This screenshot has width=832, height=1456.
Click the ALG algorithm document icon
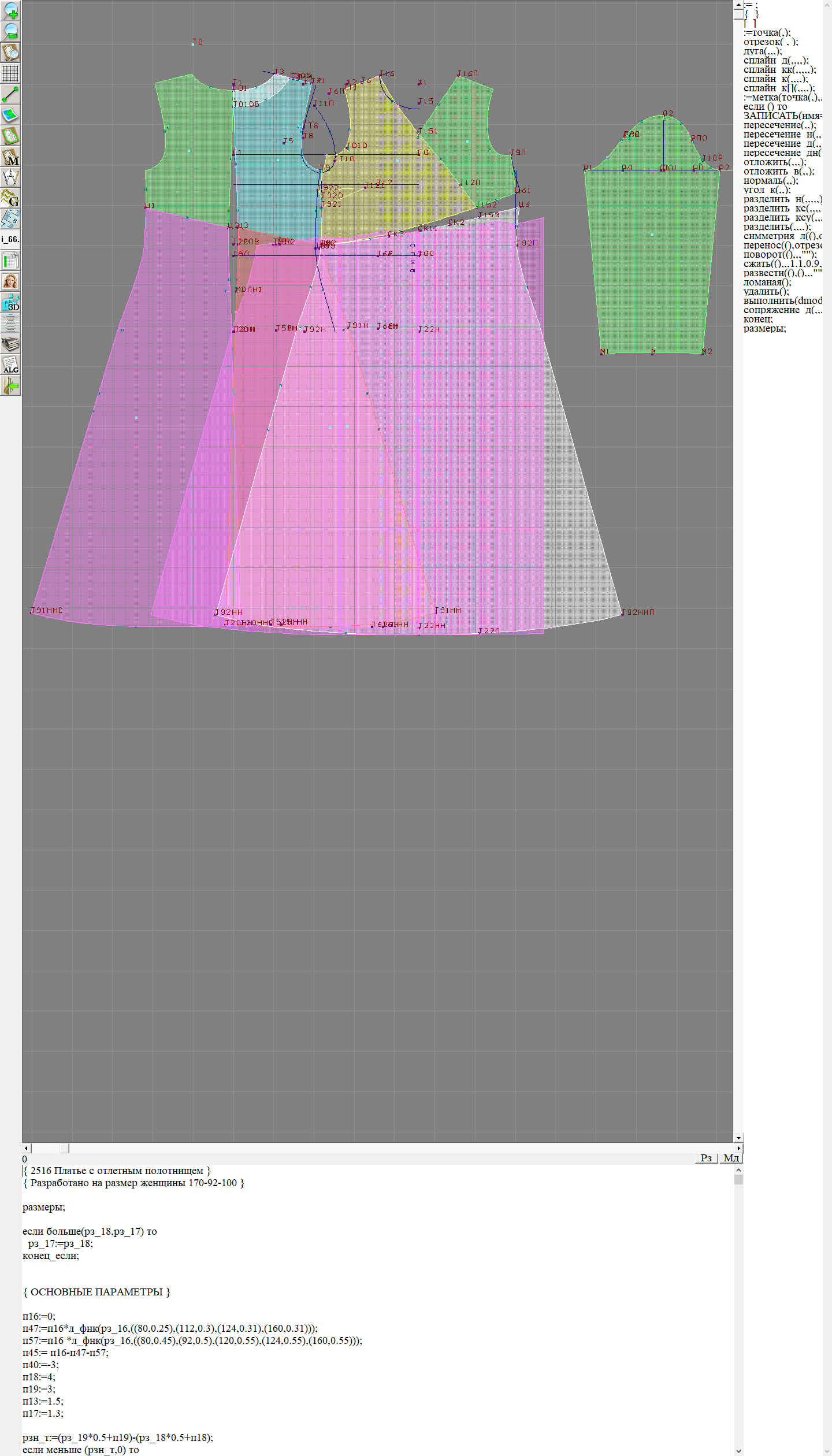10,365
